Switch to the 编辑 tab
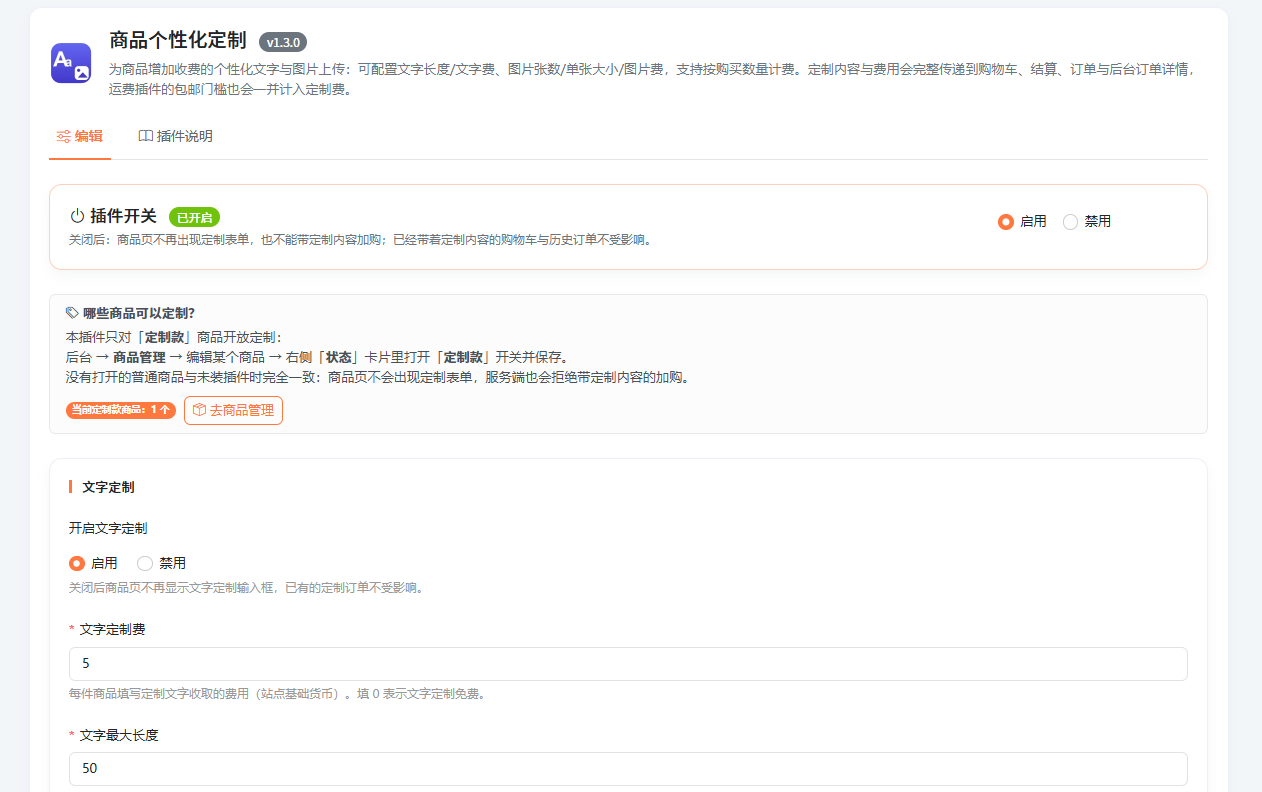The image size is (1262, 792). 80,136
